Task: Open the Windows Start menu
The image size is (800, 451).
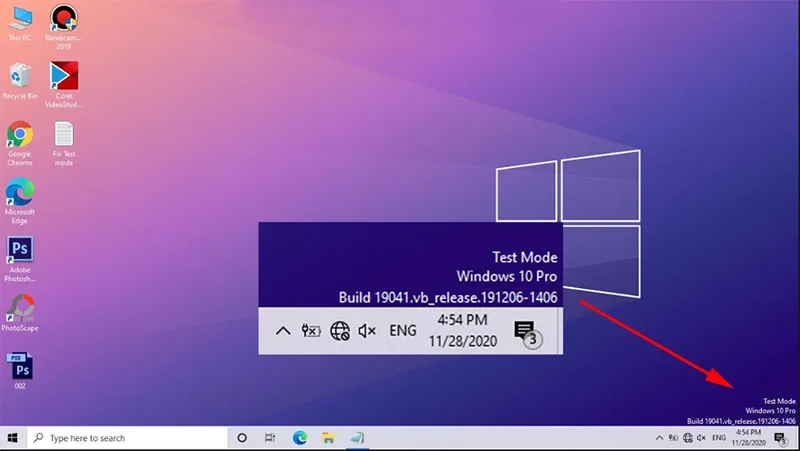Action: [x=13, y=438]
